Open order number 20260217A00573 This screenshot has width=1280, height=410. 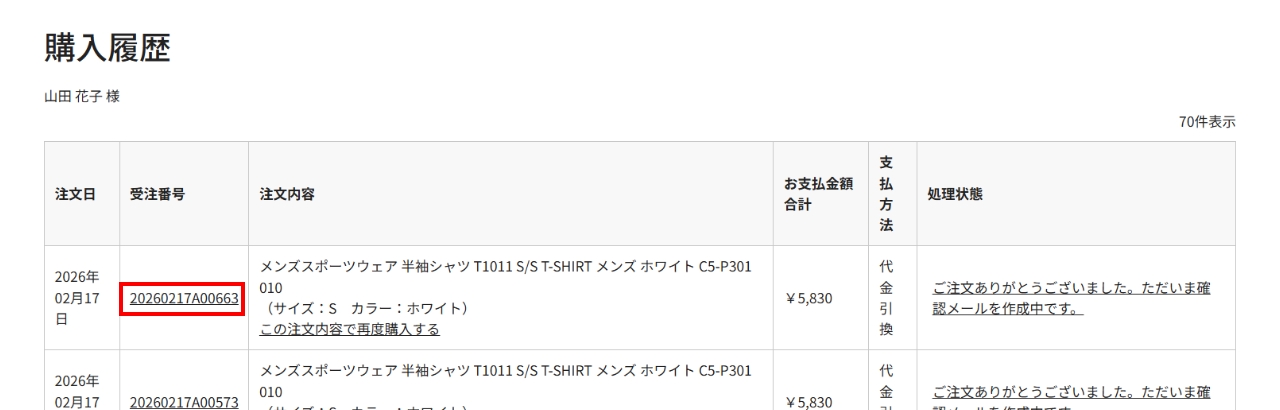click(184, 402)
